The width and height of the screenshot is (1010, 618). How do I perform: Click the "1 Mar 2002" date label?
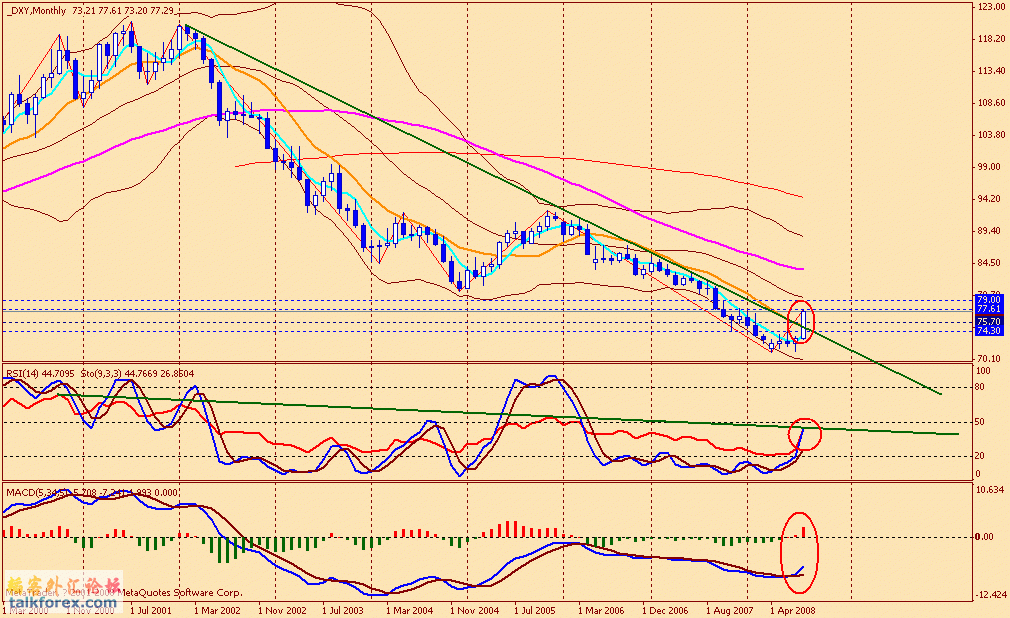(x=217, y=610)
